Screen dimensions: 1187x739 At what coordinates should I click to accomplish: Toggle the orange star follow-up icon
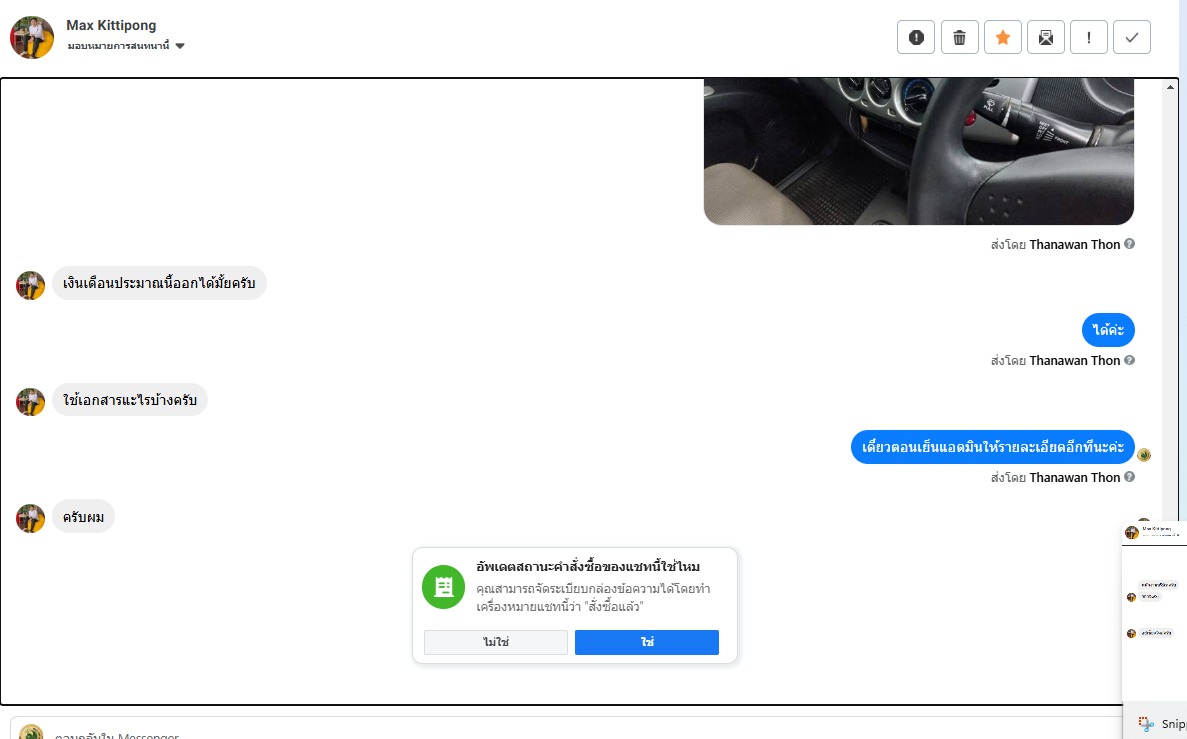(1002, 37)
